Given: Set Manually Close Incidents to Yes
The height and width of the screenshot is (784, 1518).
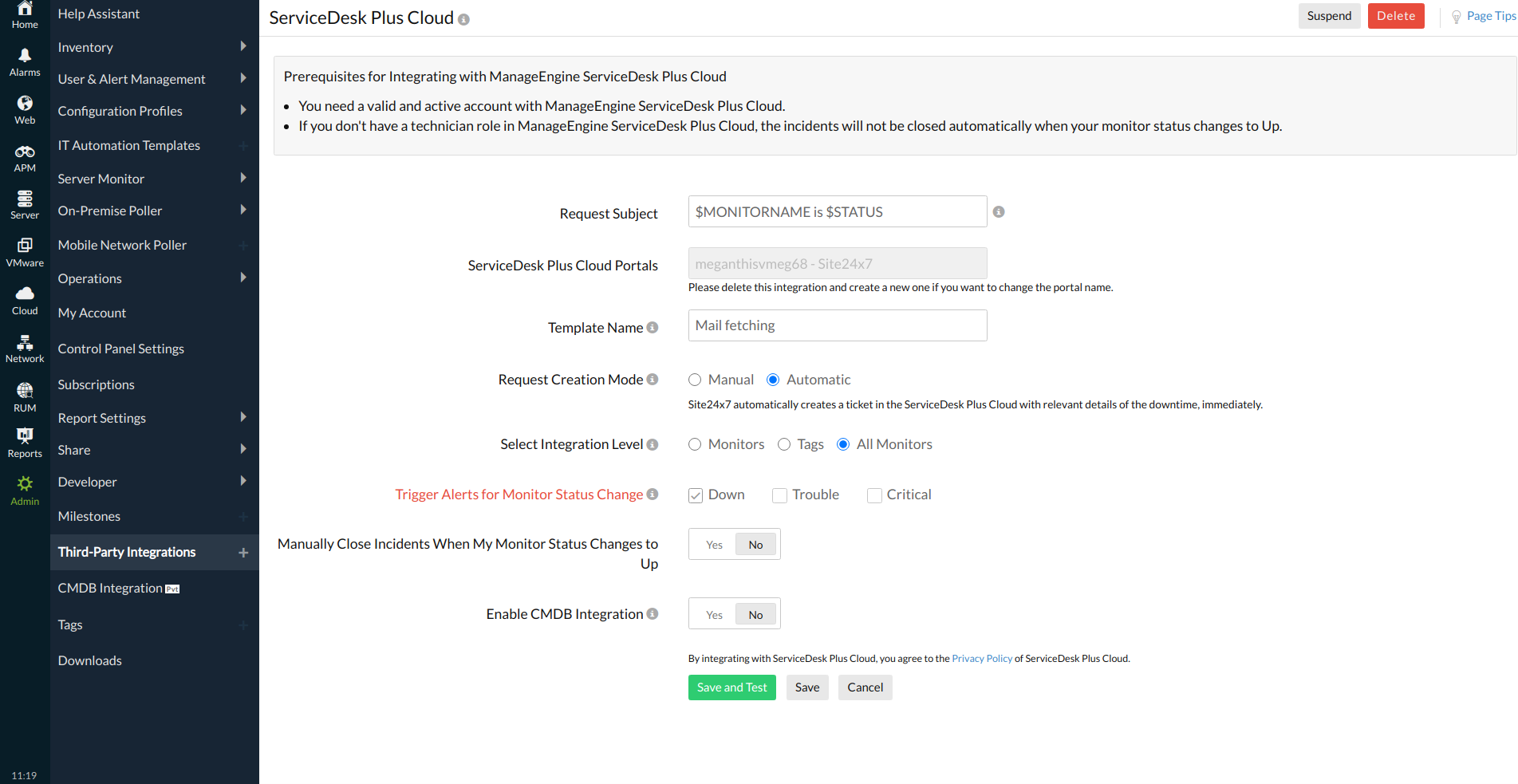Looking at the screenshot, I should [x=714, y=545].
